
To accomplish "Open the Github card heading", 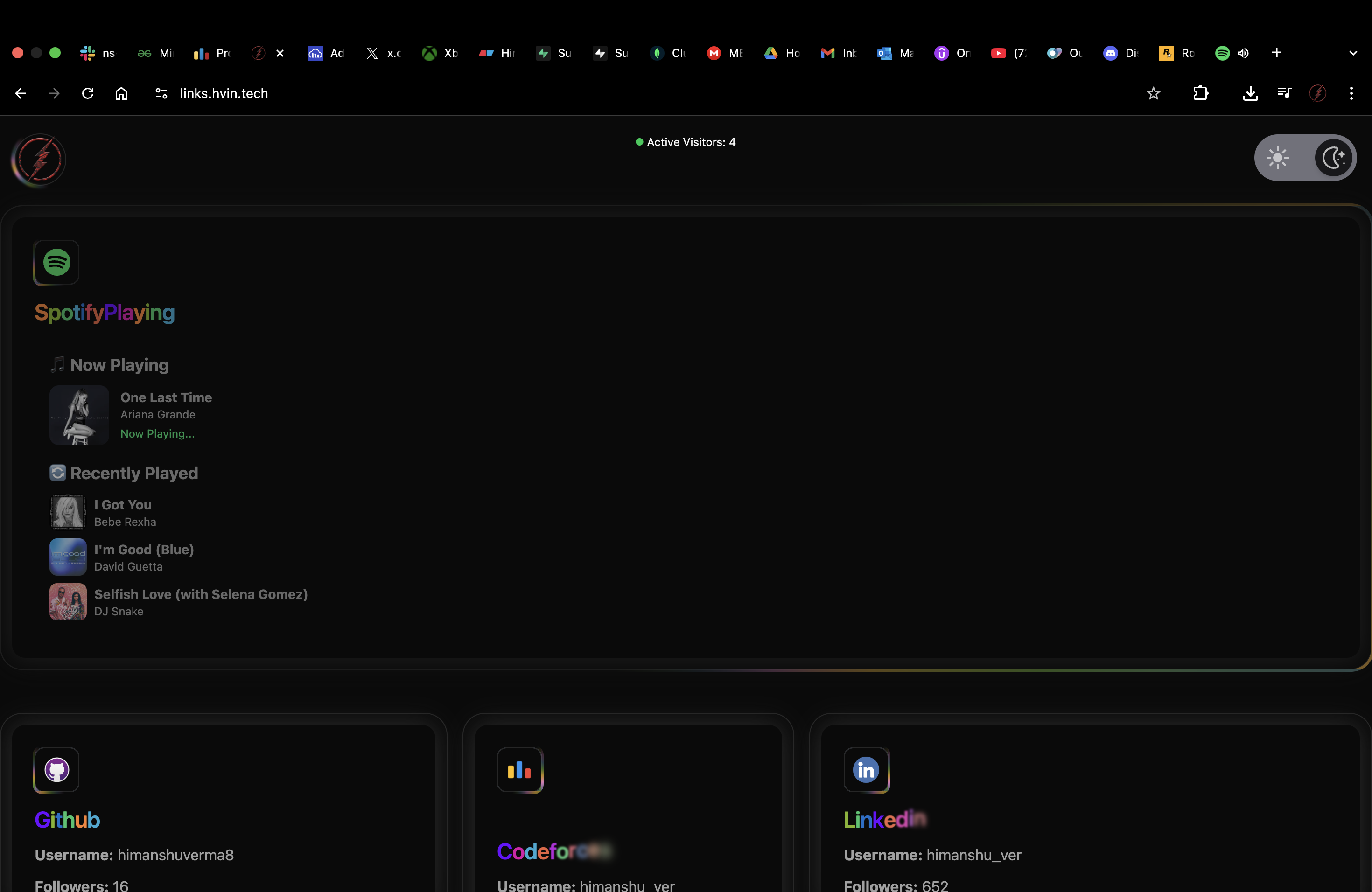I will [x=68, y=820].
